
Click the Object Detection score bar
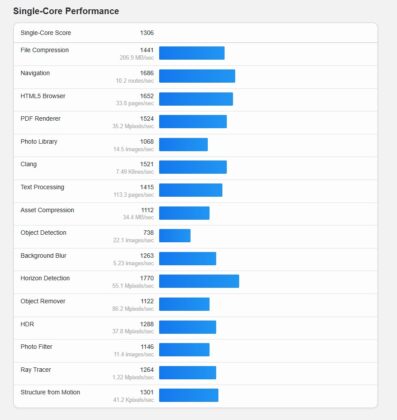click(x=175, y=236)
